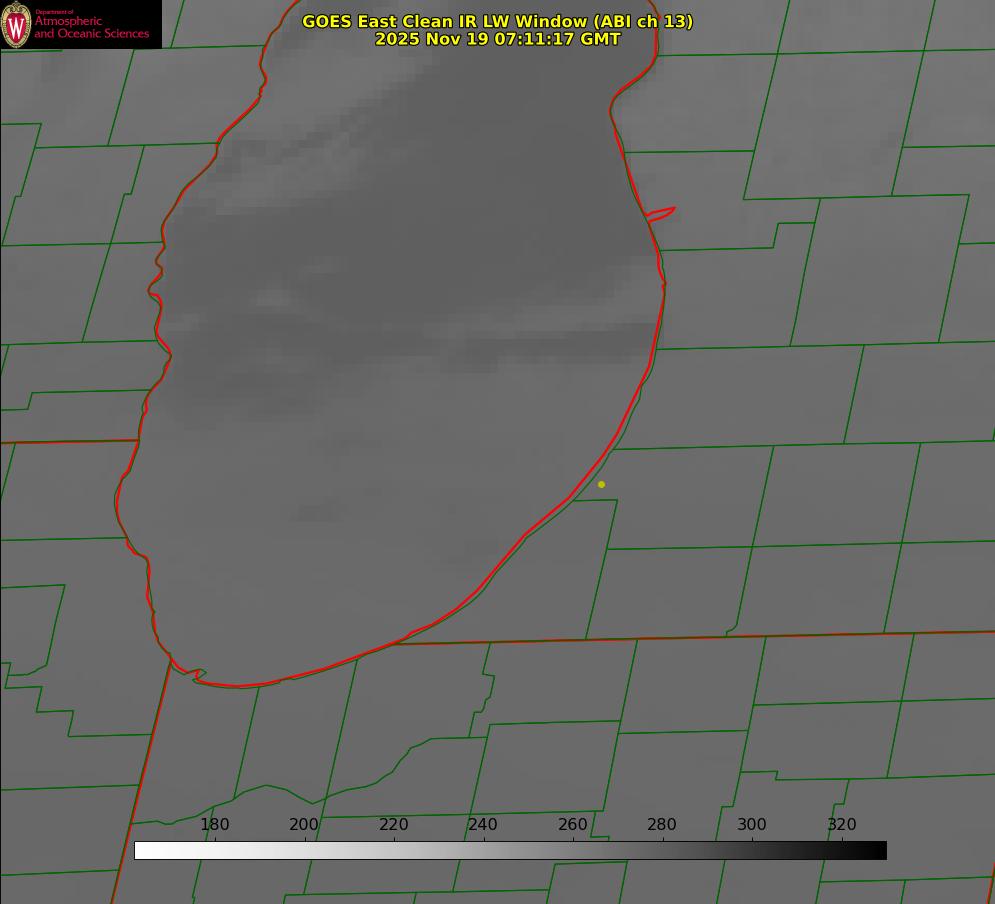Click the "Atmospheric and Oceanic Sciences" text
The width and height of the screenshot is (995, 904).
pyautogui.click(x=91, y=28)
